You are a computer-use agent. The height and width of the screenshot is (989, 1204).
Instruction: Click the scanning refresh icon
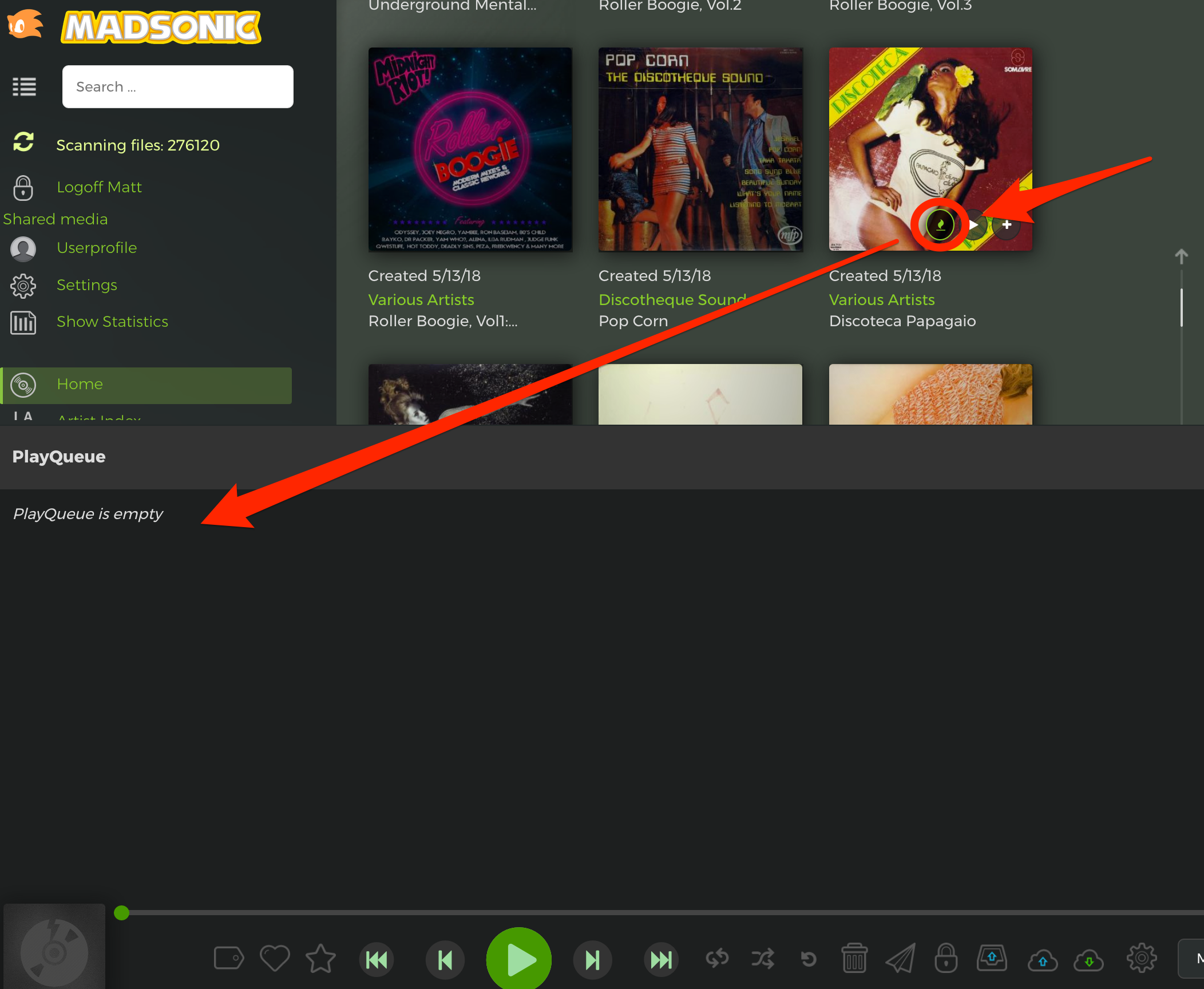click(23, 143)
